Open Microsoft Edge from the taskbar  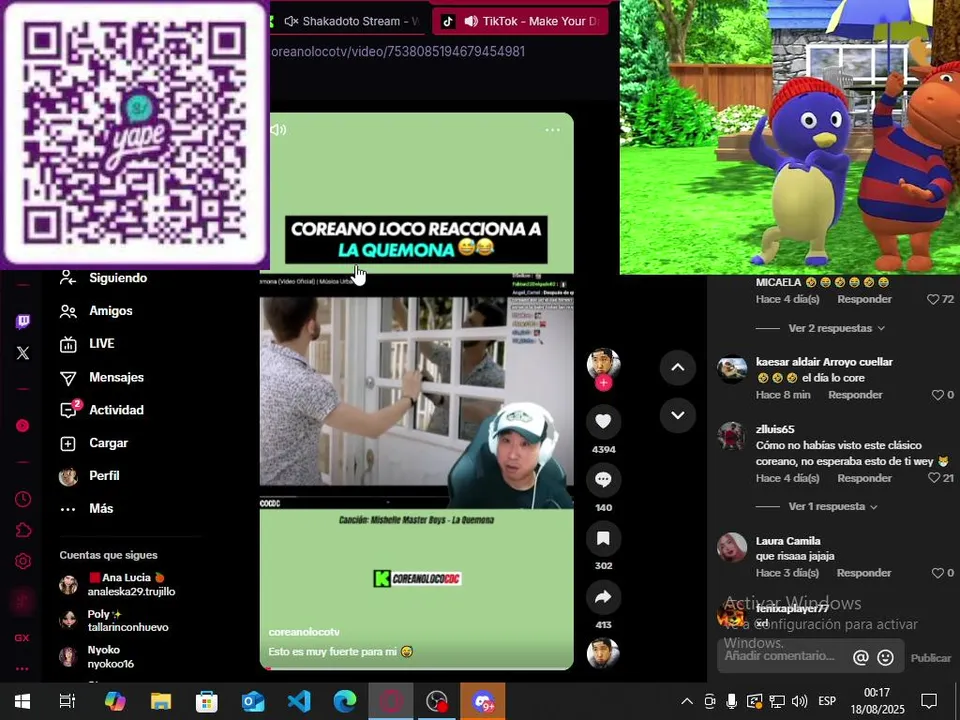[x=345, y=701]
